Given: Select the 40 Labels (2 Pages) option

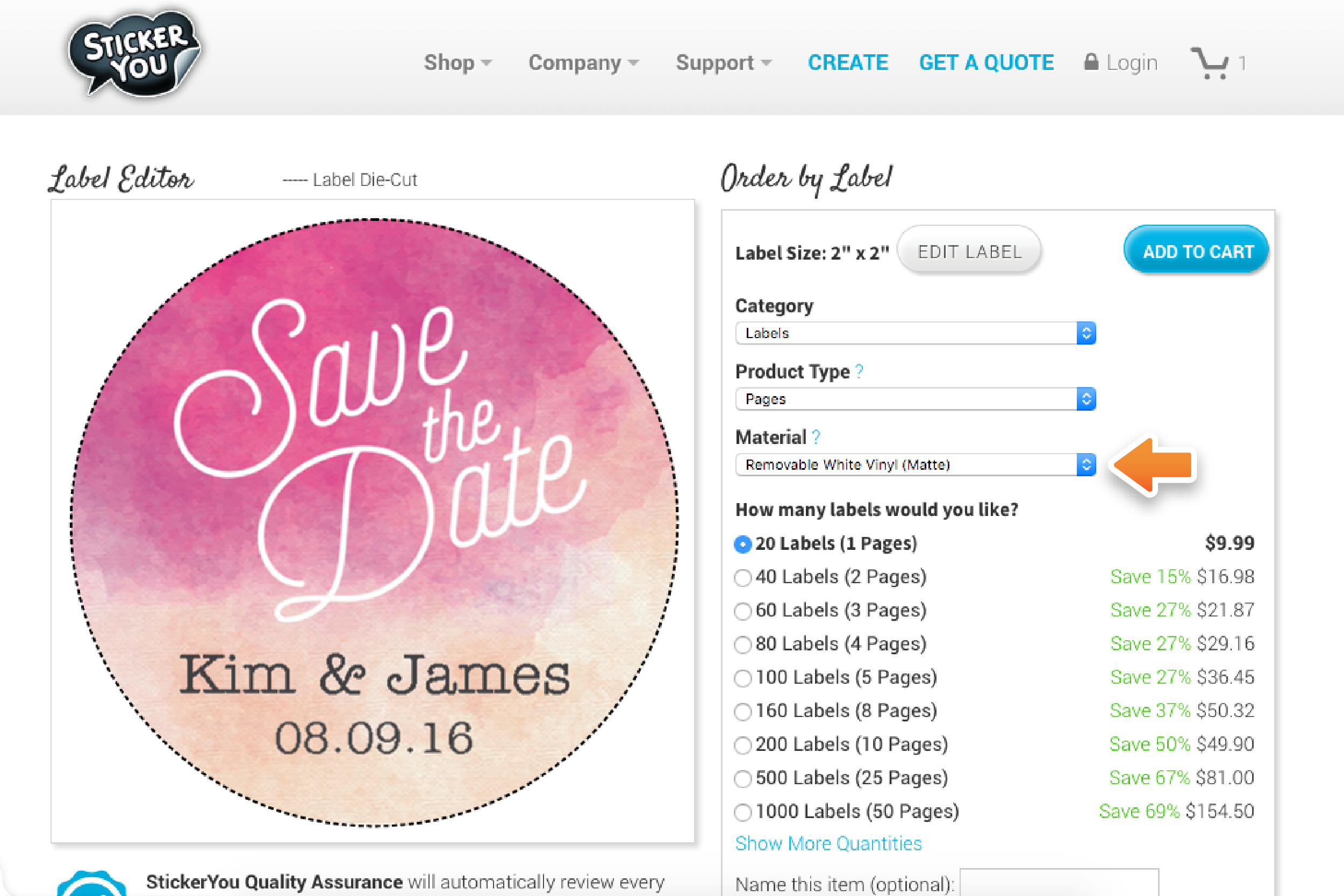Looking at the screenshot, I should click(x=743, y=578).
